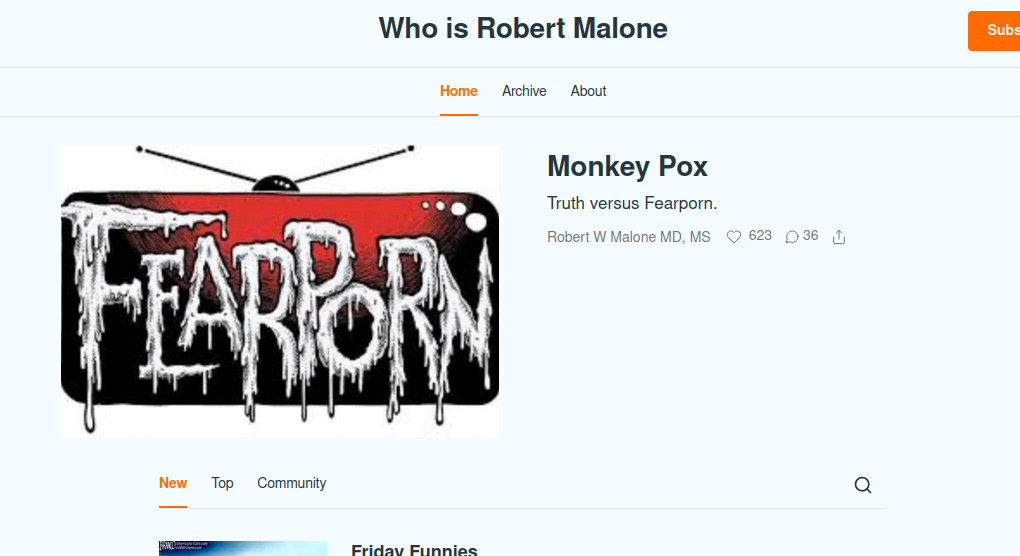Open the Community tab

291,483
